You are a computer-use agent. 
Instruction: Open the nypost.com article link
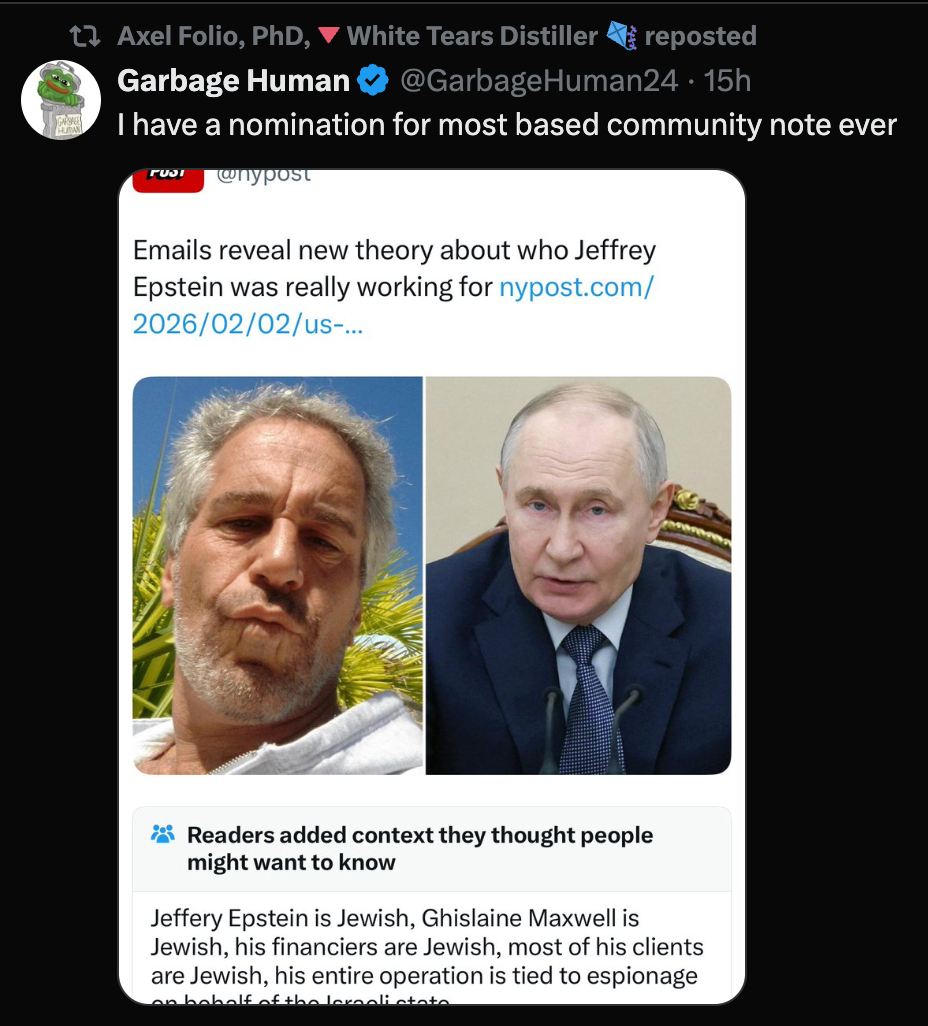point(575,287)
